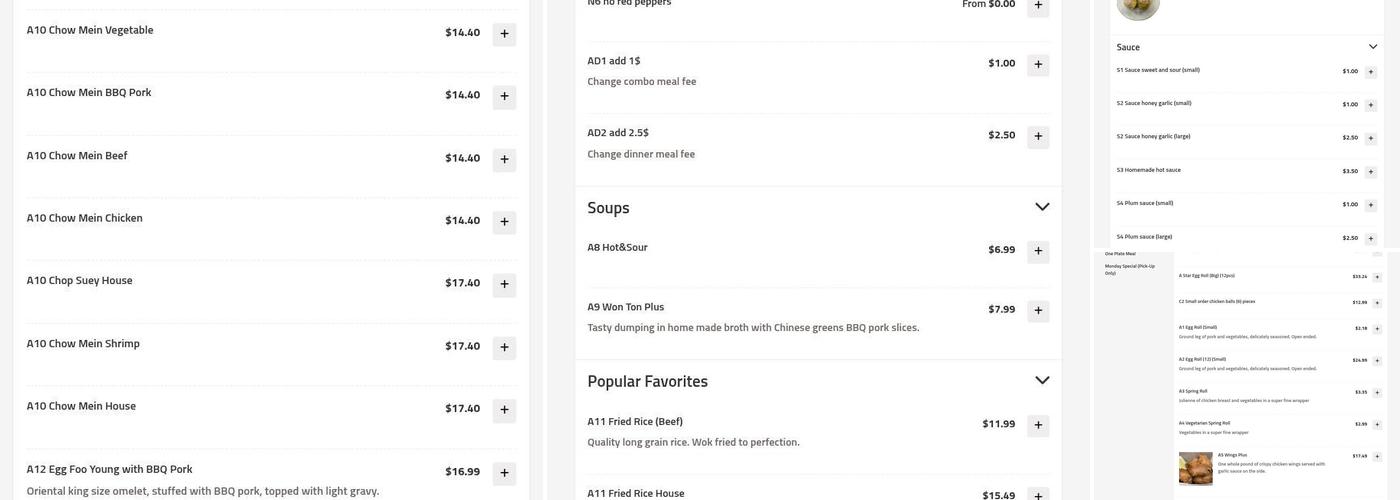Add A10 Chop Suey House to order
Image resolution: width=1400 pixels, height=500 pixels.
[504, 285]
